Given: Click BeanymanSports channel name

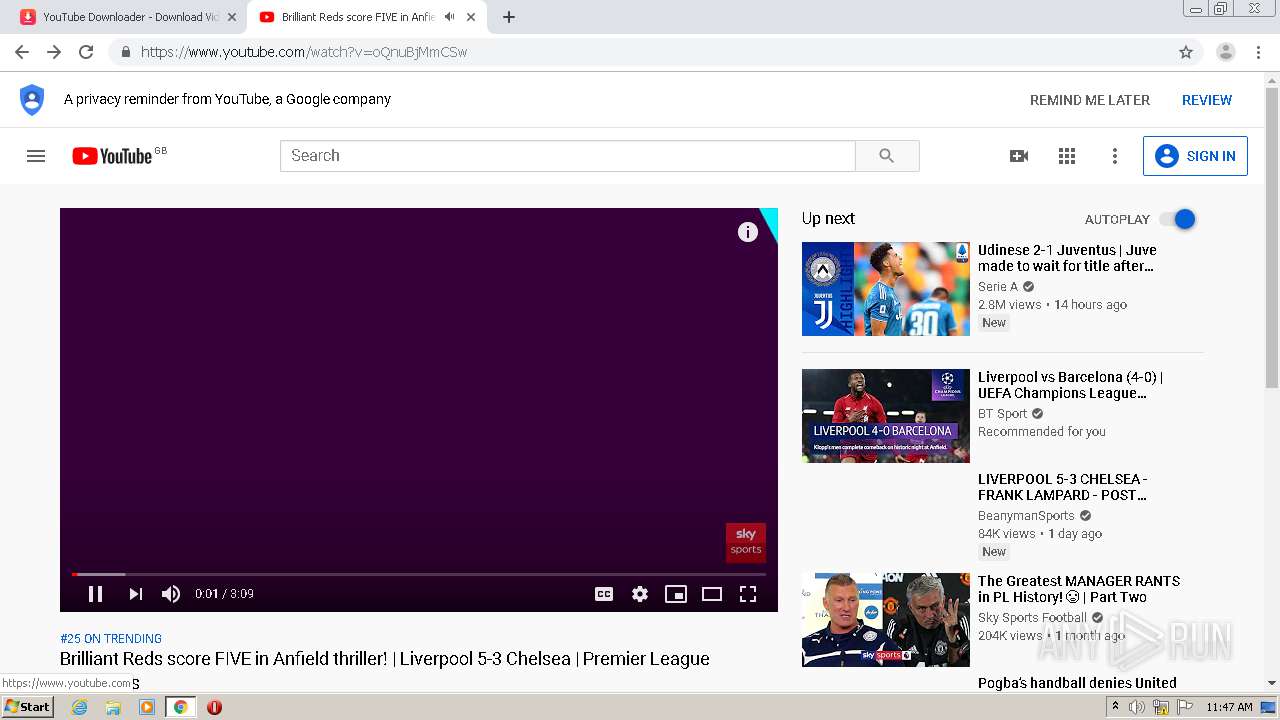Looking at the screenshot, I should point(1026,516).
